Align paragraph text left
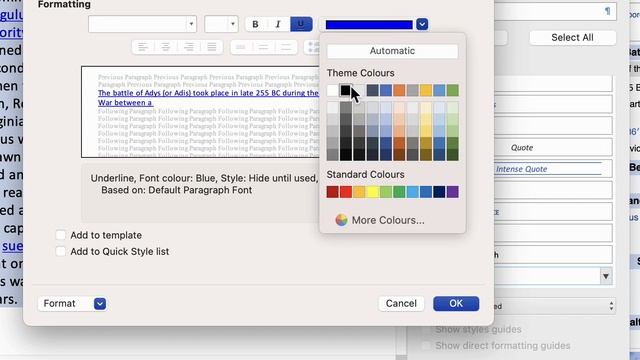The height and width of the screenshot is (360, 640). [143, 47]
